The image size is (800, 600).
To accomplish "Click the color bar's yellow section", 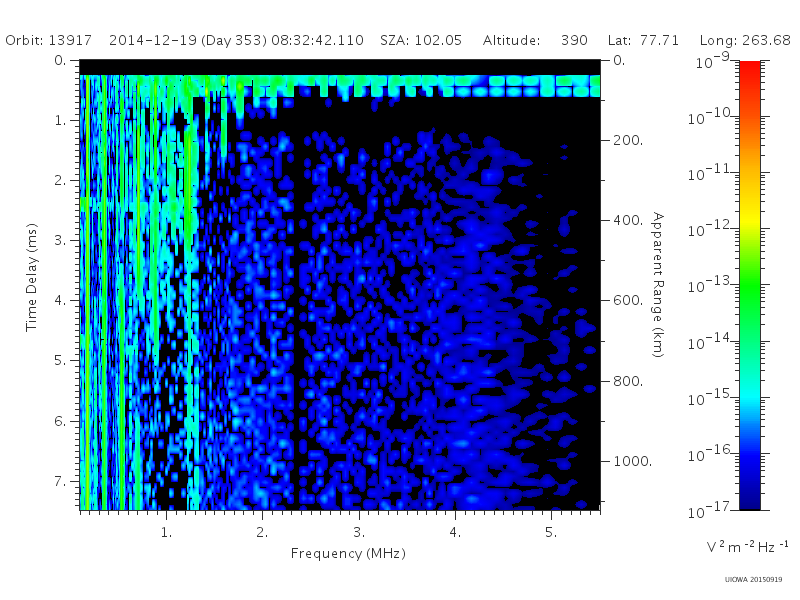I will point(749,219).
